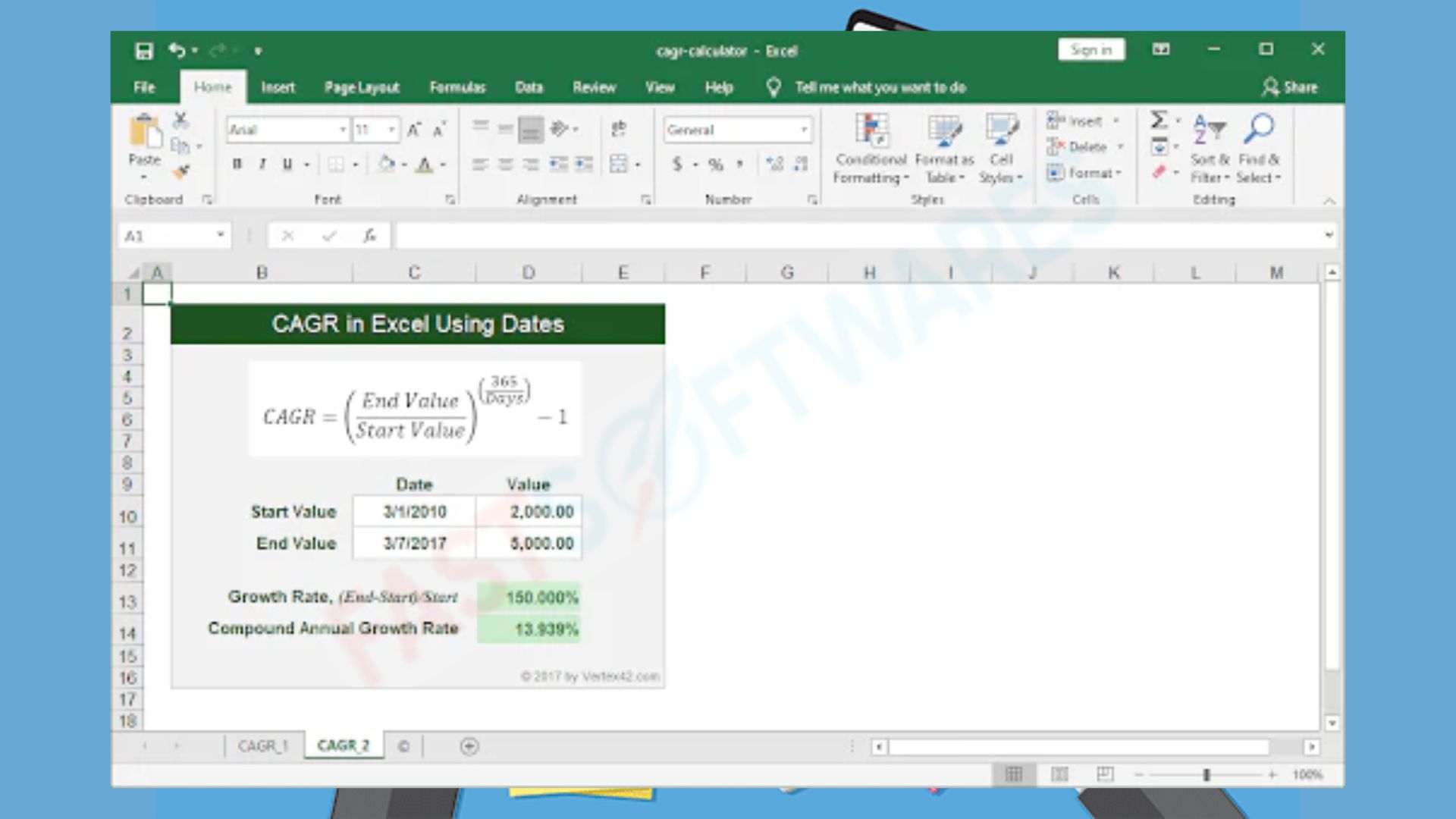Open the Borders dropdown arrow
Viewport: 1456px width, 819px height.
(x=355, y=165)
